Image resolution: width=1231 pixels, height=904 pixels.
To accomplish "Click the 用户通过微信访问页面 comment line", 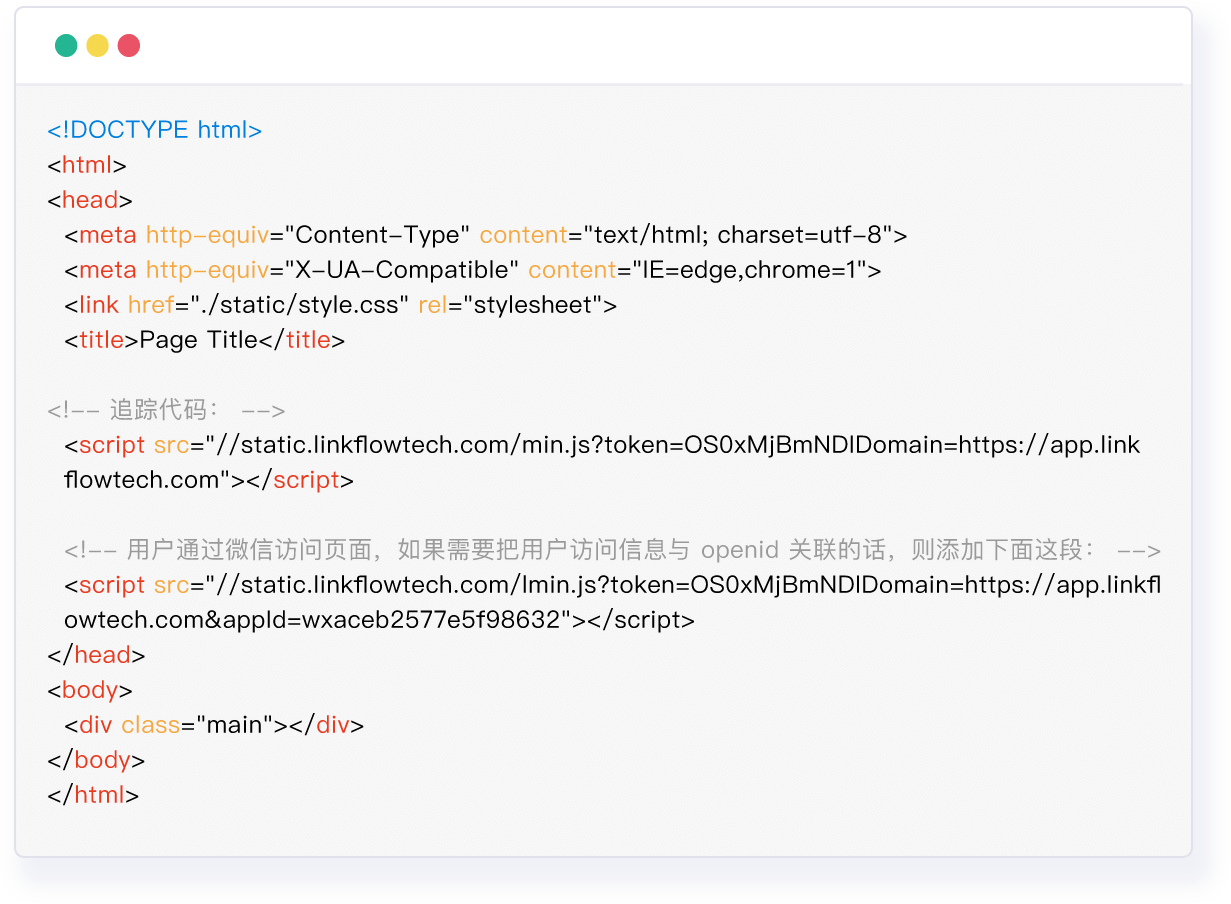I will [612, 550].
